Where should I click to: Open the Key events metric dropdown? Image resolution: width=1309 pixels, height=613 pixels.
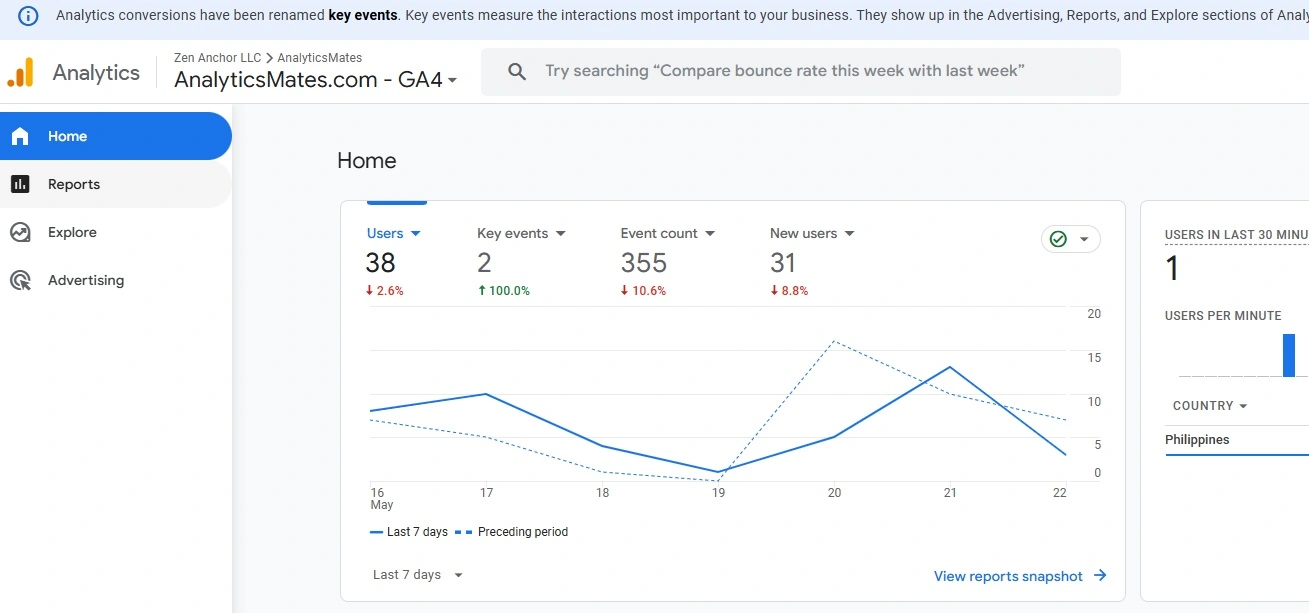pos(561,233)
